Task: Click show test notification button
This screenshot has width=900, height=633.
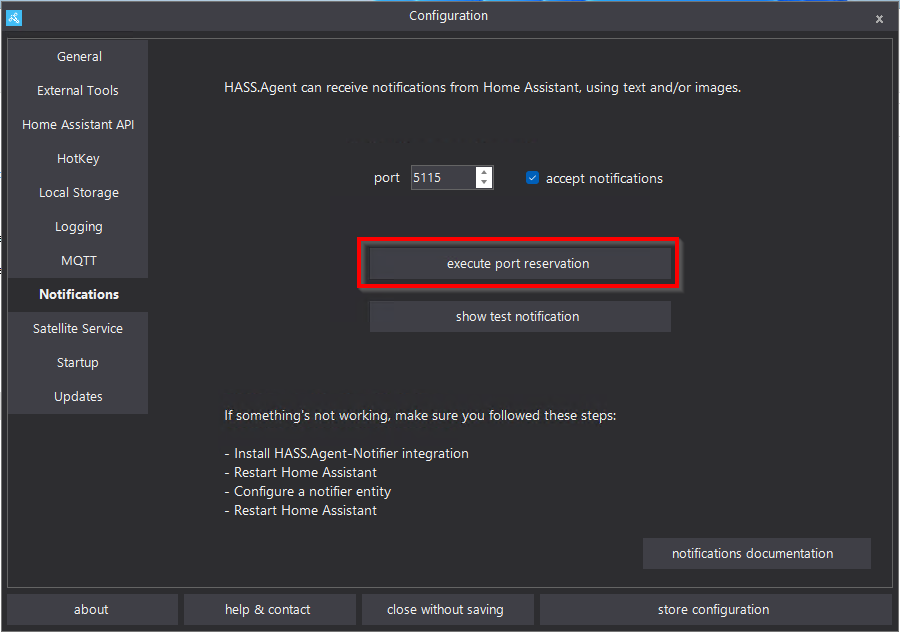Action: tap(520, 316)
